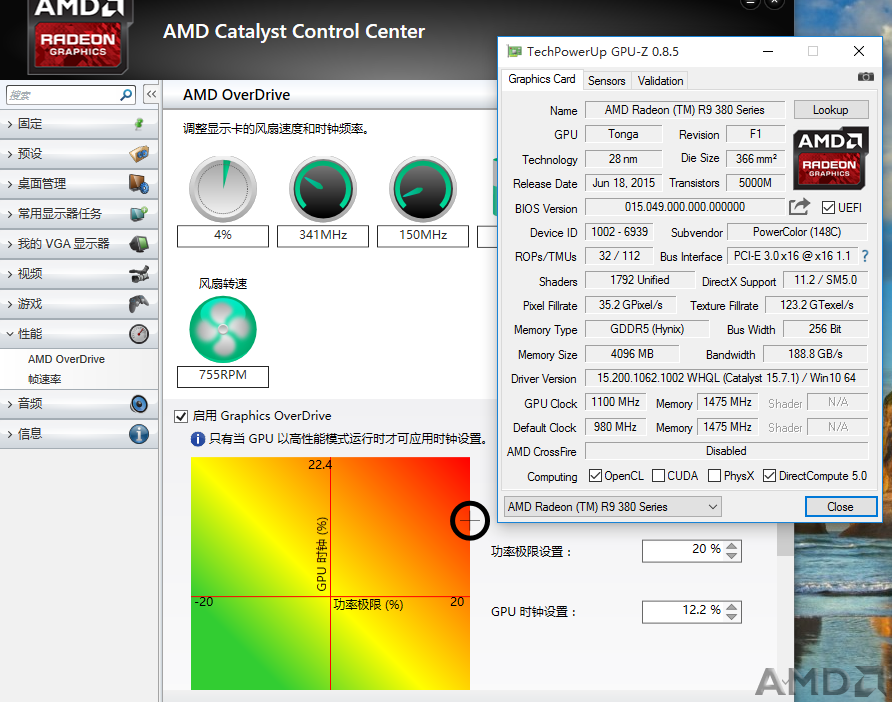The width and height of the screenshot is (892, 702).
Task: Toggle the OpenCL checkbox
Action: coord(595,476)
